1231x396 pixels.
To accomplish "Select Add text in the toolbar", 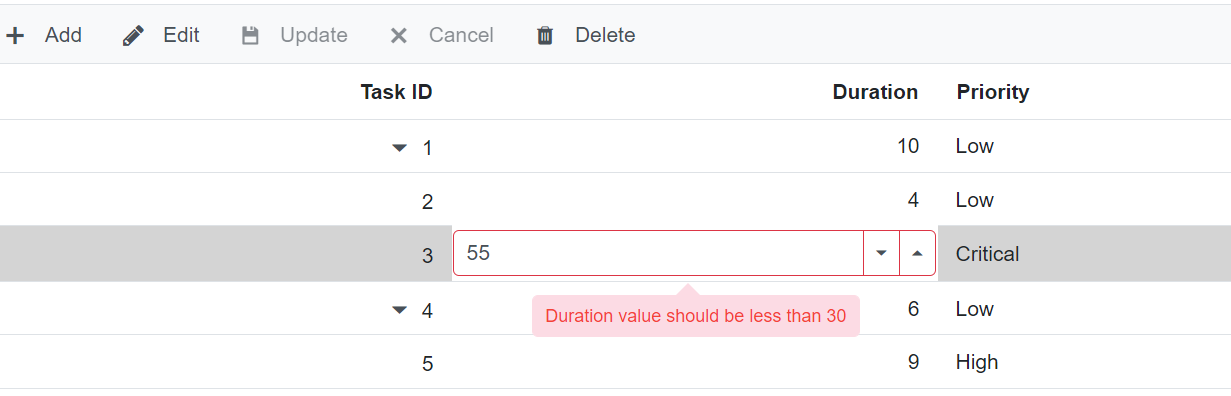I will tap(63, 35).
